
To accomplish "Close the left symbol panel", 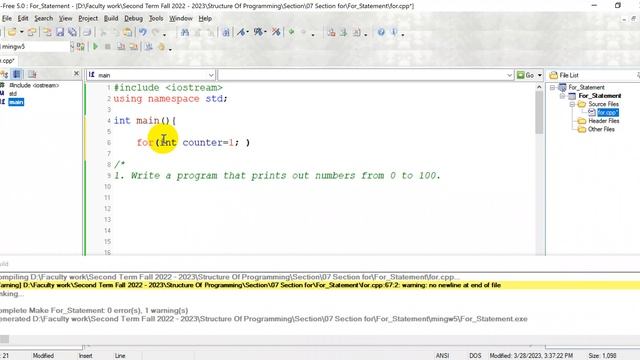I will tap(76, 73).
